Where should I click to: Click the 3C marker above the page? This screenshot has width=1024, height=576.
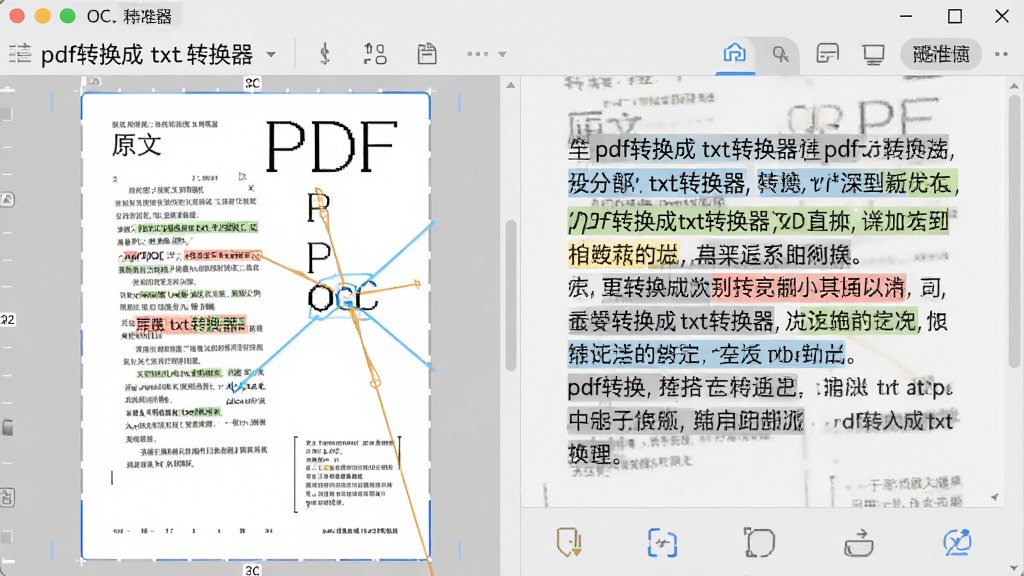click(x=253, y=83)
